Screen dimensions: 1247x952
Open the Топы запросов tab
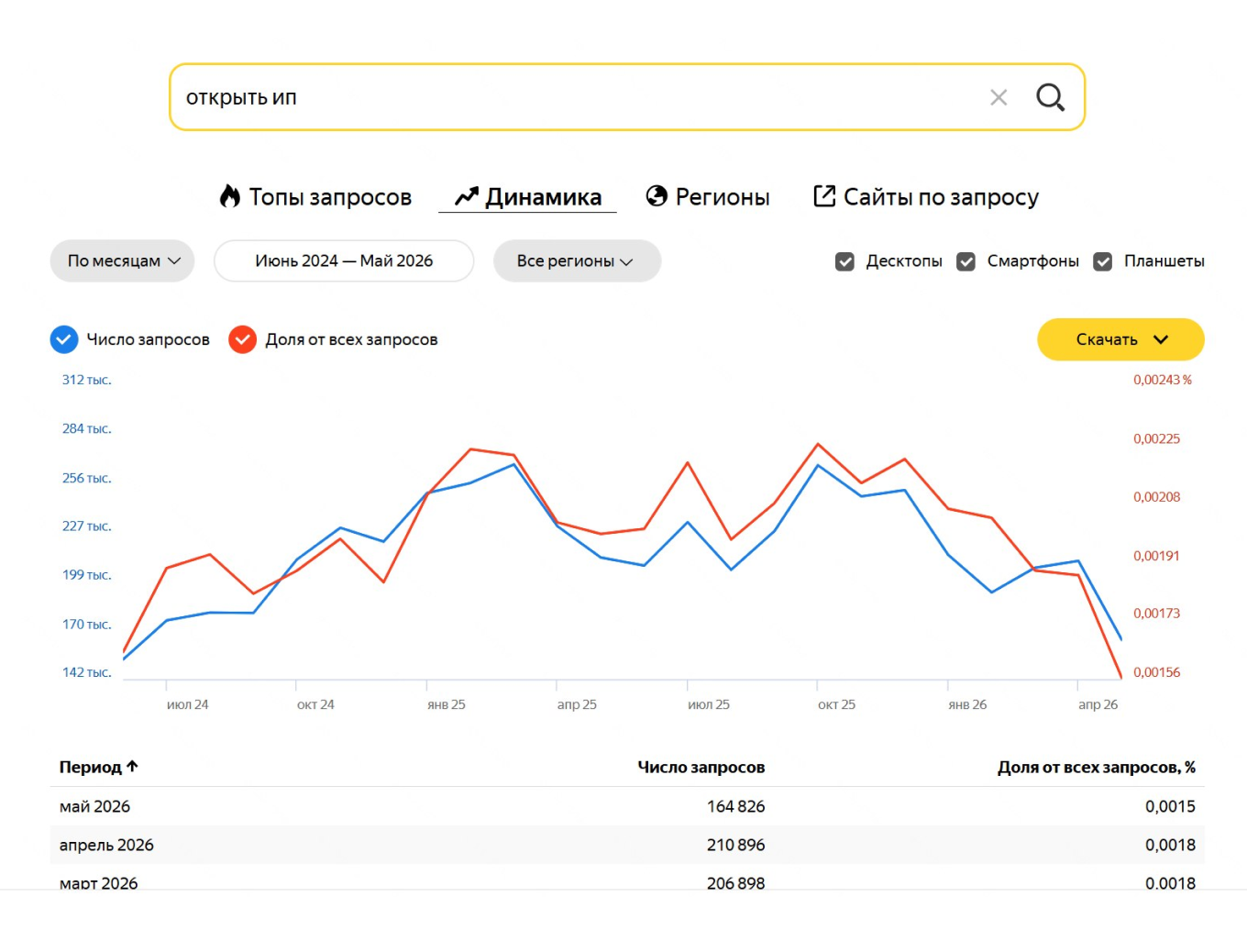pos(315,197)
